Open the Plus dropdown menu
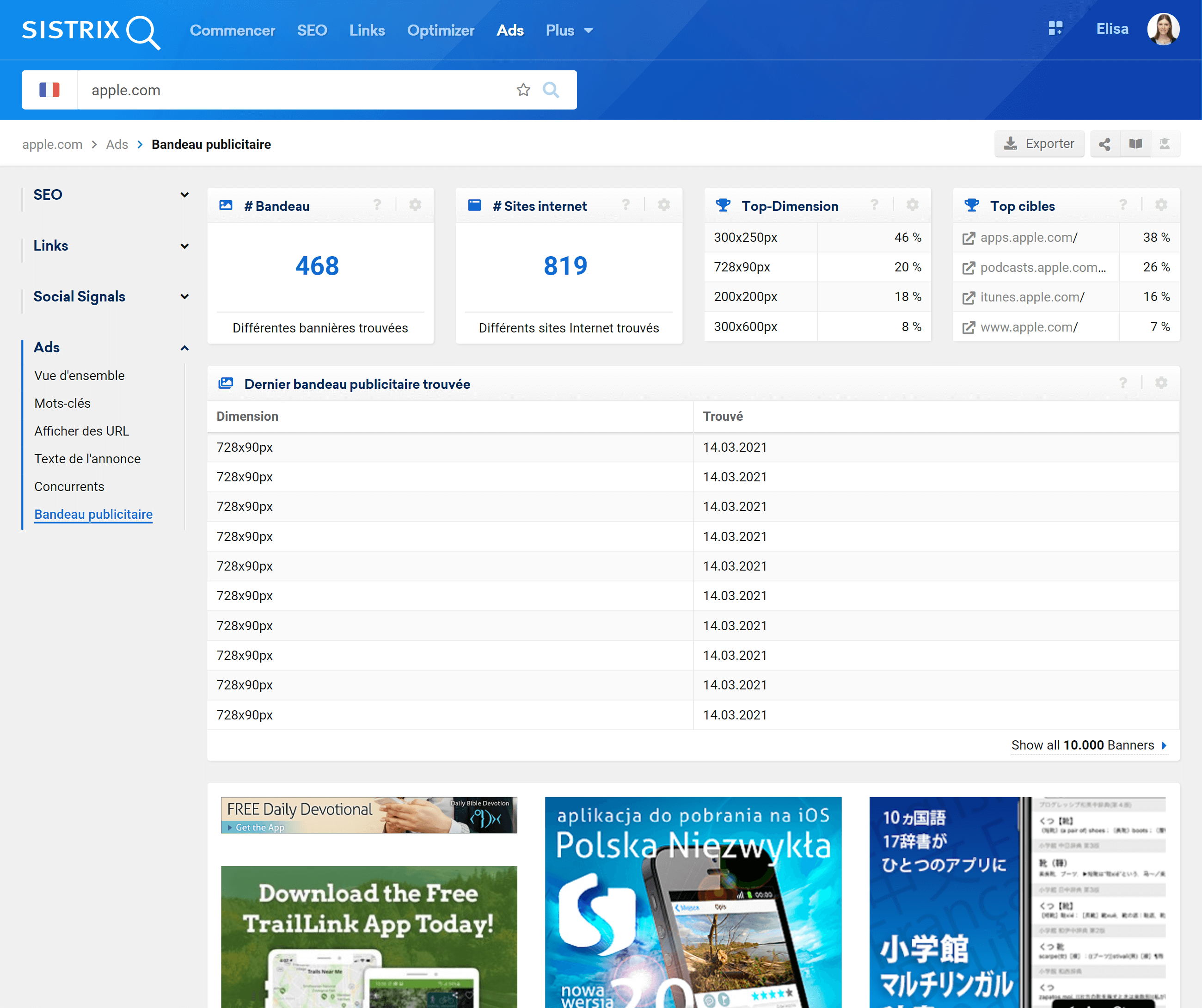1202x1008 pixels. point(569,31)
